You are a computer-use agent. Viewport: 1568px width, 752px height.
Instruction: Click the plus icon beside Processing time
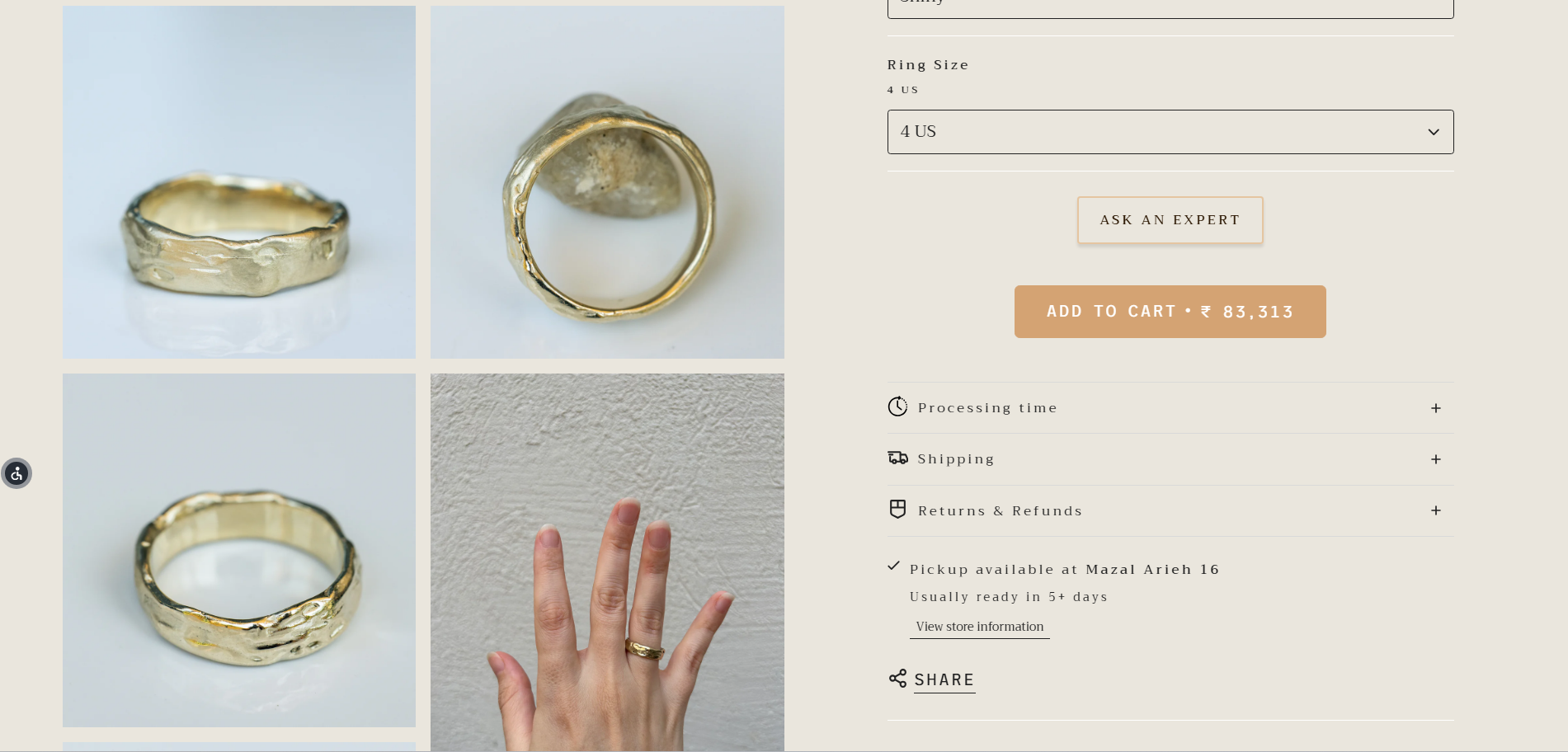(x=1436, y=408)
